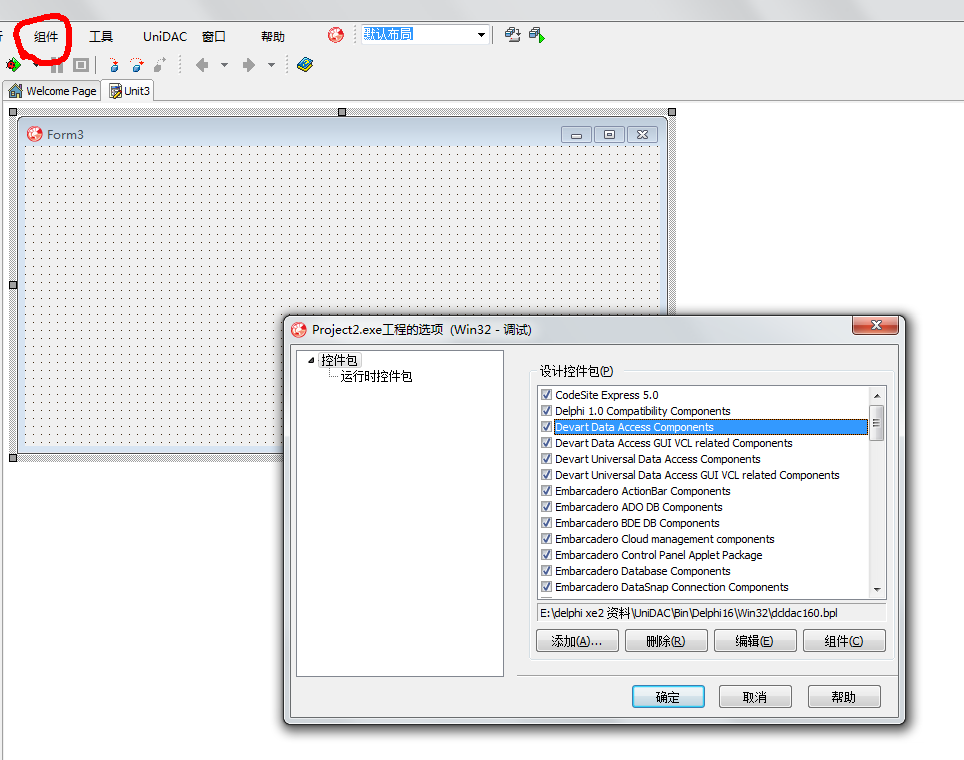
Task: Switch to the Unit3 tab
Action: (130, 91)
